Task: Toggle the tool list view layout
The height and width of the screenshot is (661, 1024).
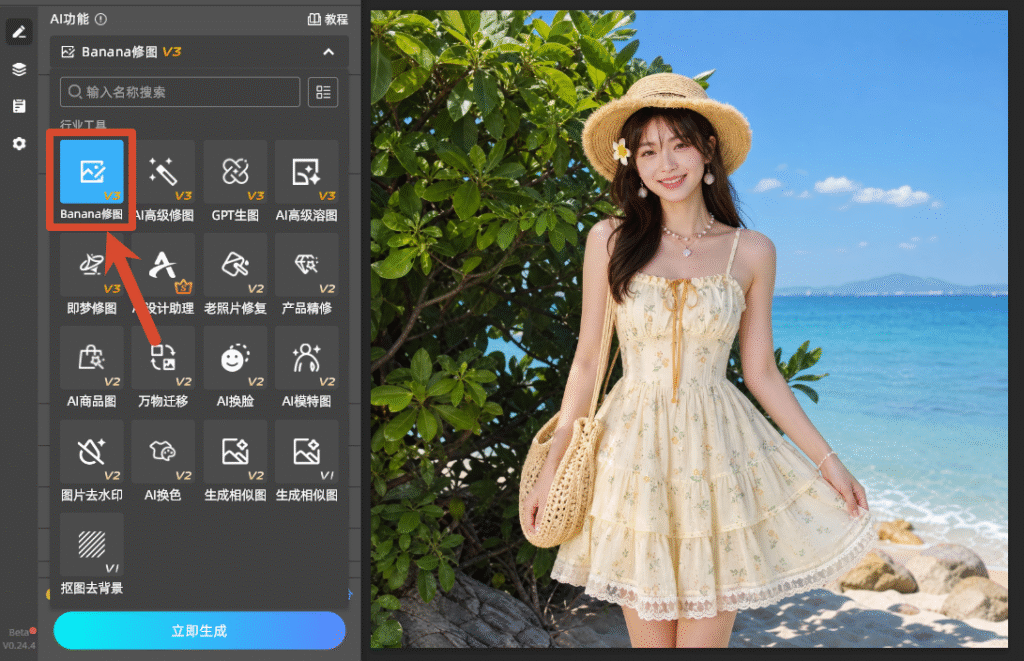Action: 323,92
